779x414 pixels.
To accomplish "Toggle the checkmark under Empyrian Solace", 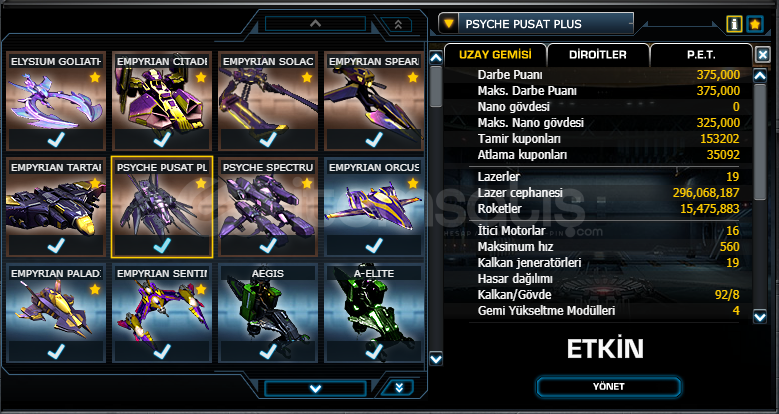I will click(268, 139).
